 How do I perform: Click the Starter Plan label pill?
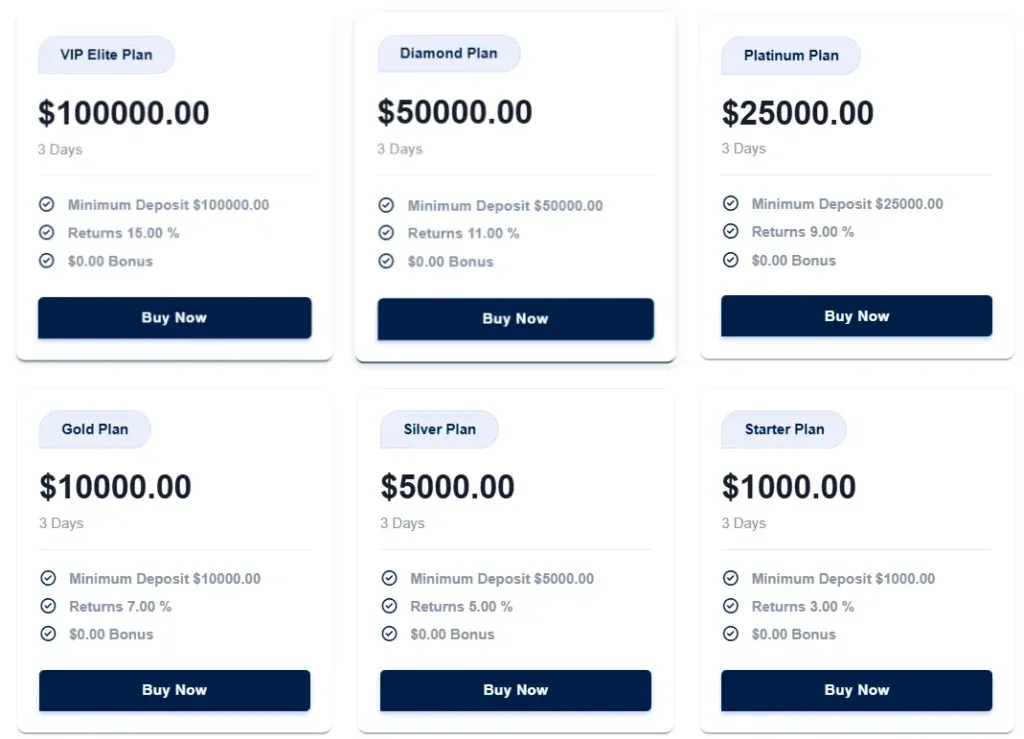[x=784, y=430]
